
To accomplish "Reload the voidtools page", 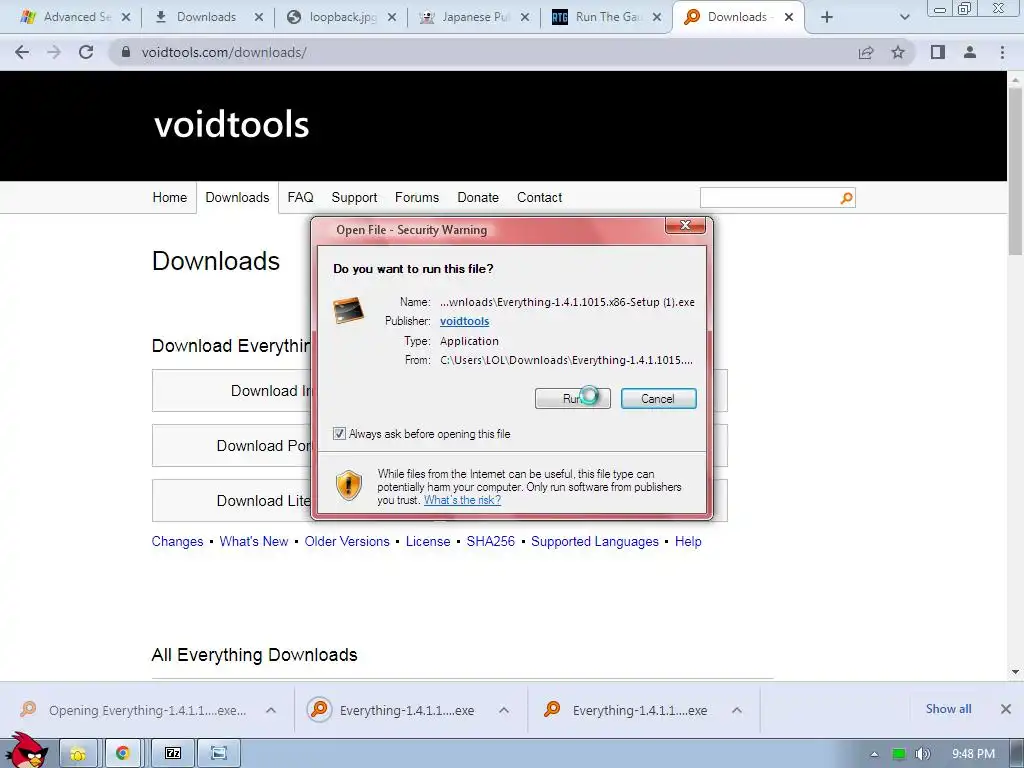I will coord(86,52).
